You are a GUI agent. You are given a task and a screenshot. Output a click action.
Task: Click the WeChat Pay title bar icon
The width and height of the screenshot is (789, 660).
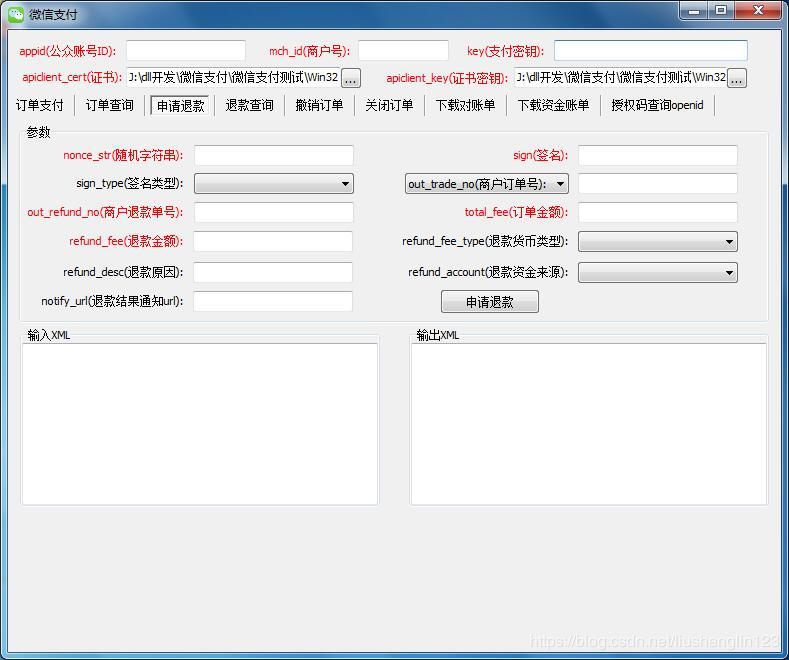[x=16, y=14]
